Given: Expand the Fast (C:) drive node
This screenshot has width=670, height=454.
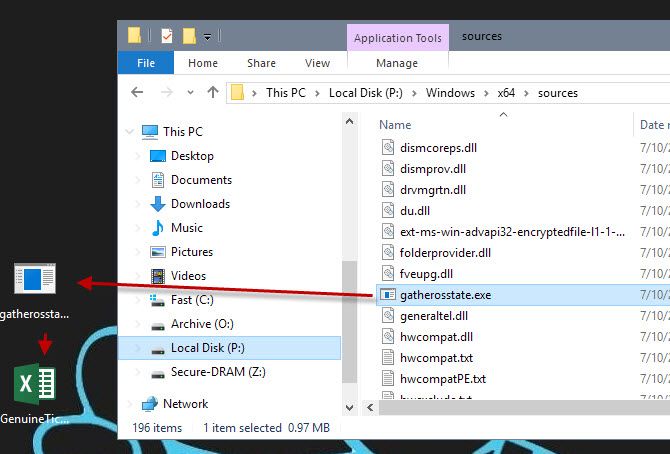Looking at the screenshot, I should 137,300.
